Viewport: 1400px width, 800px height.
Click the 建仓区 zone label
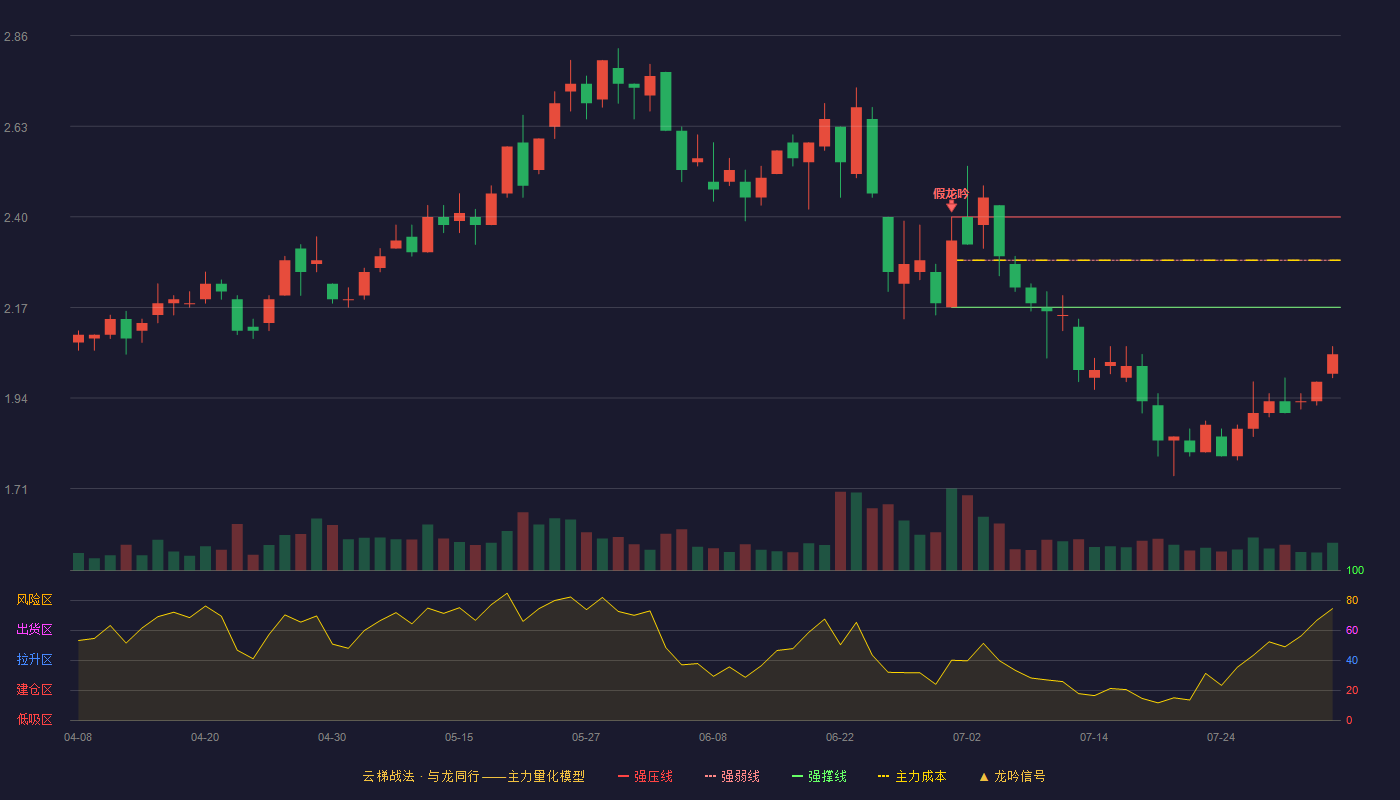tap(34, 690)
